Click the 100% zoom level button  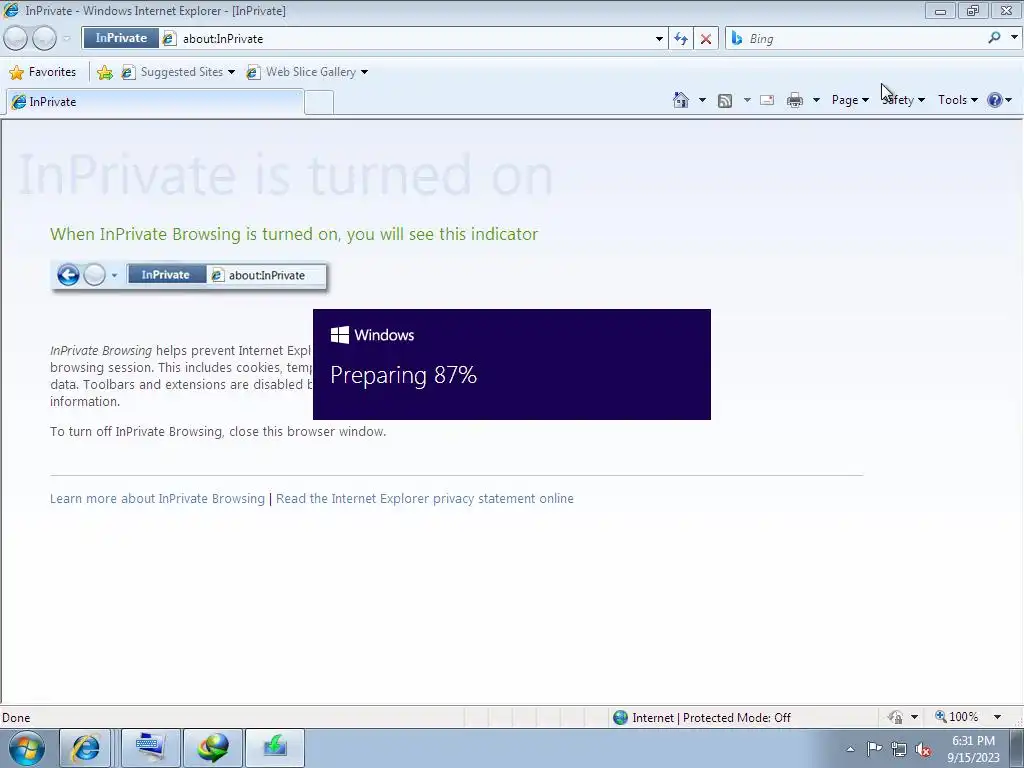pos(957,717)
